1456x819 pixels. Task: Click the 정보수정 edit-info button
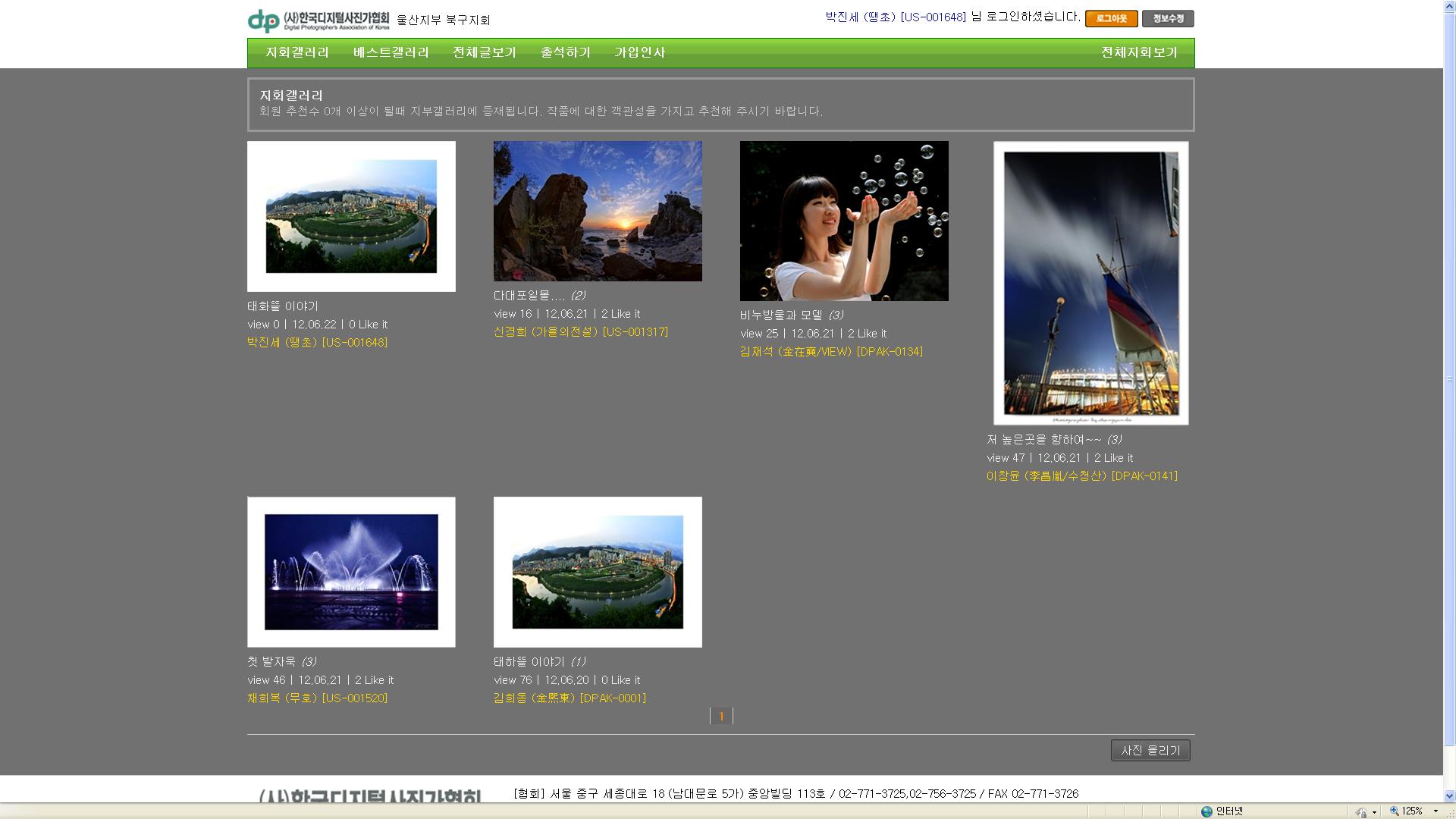[x=1168, y=19]
